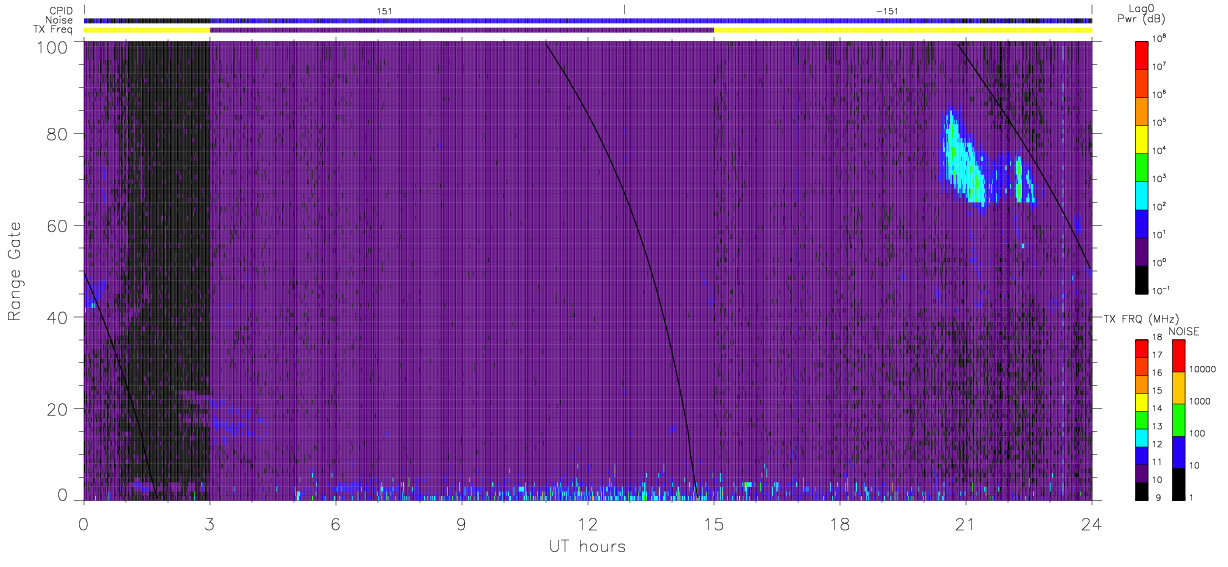Click the green segment of the NOISE colorbar
The height and width of the screenshot is (567, 1228).
1179,419
